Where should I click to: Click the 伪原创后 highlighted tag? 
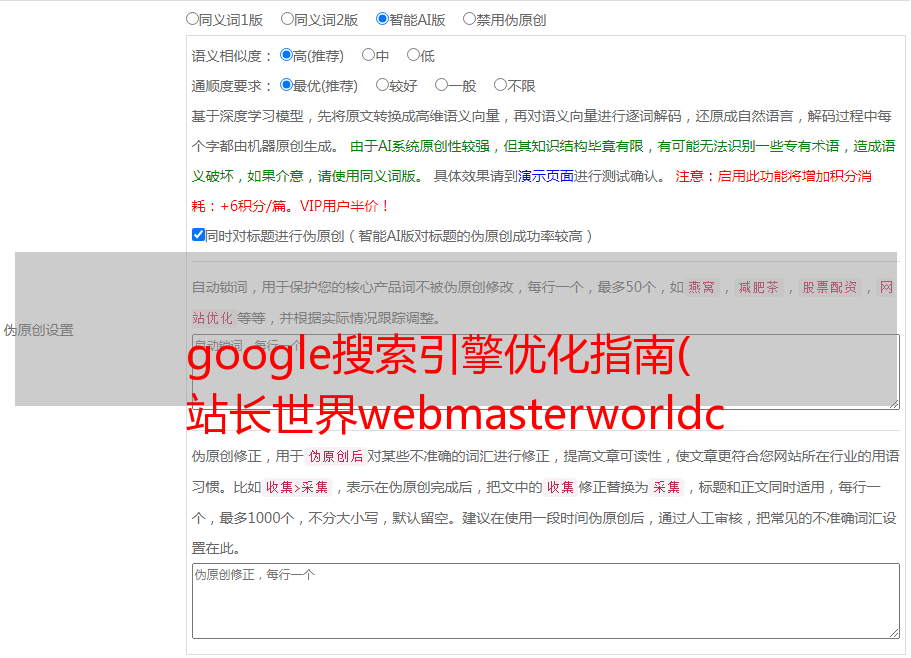(336, 456)
